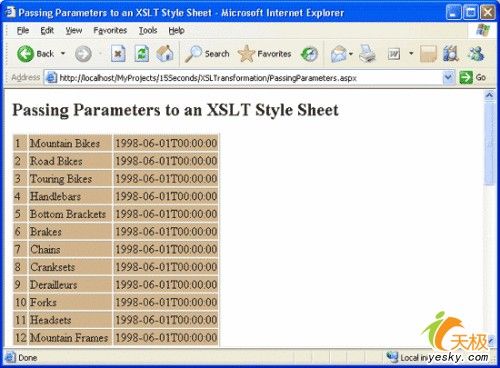Open the Mail icon dropdown arrow
Image resolution: width=500 pixels, height=368 pixels.
coord(351,54)
